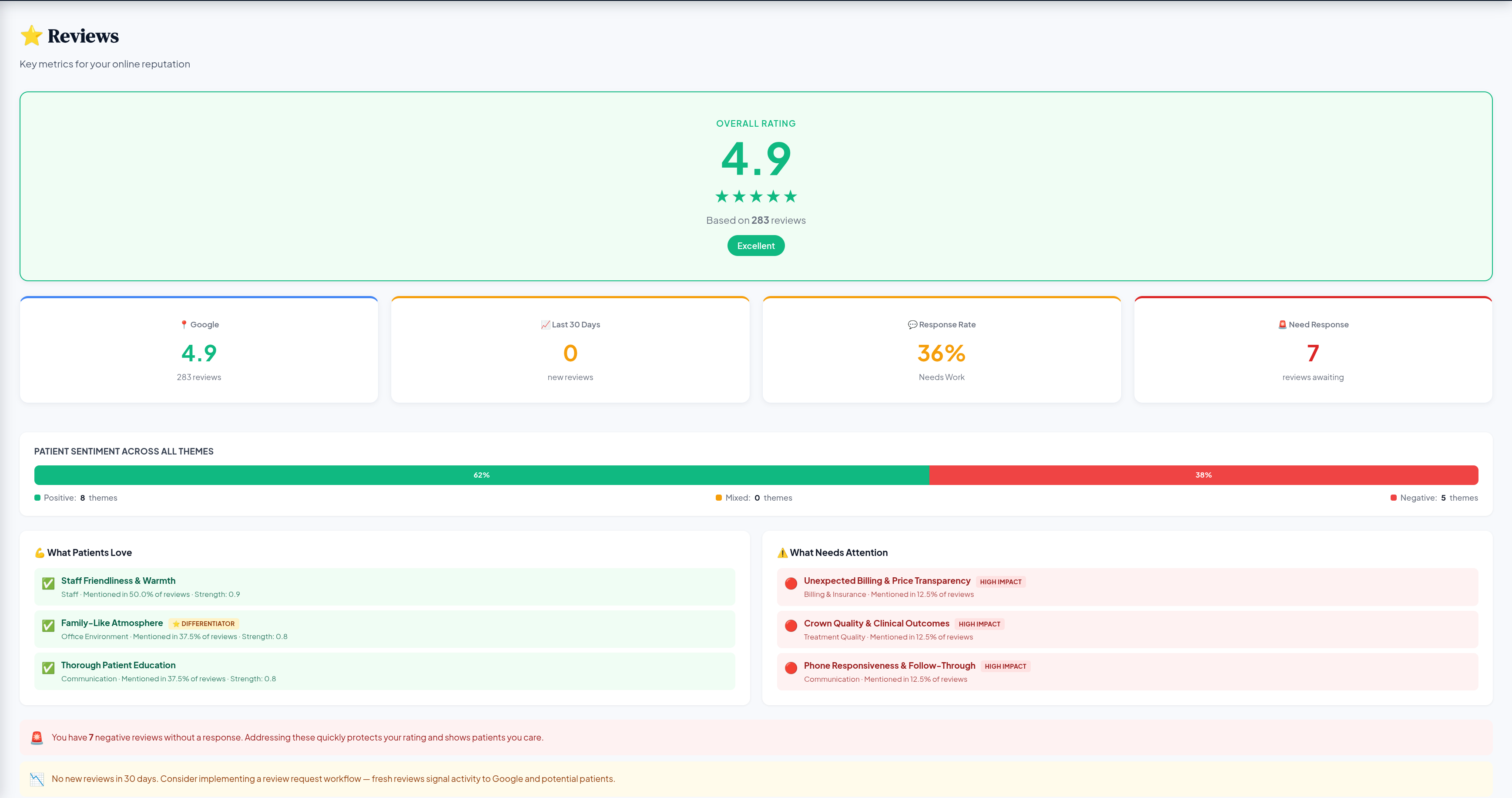This screenshot has height=798, width=1512.
Task: Click 'Mixed: 0 themes' legend text
Action: click(758, 498)
